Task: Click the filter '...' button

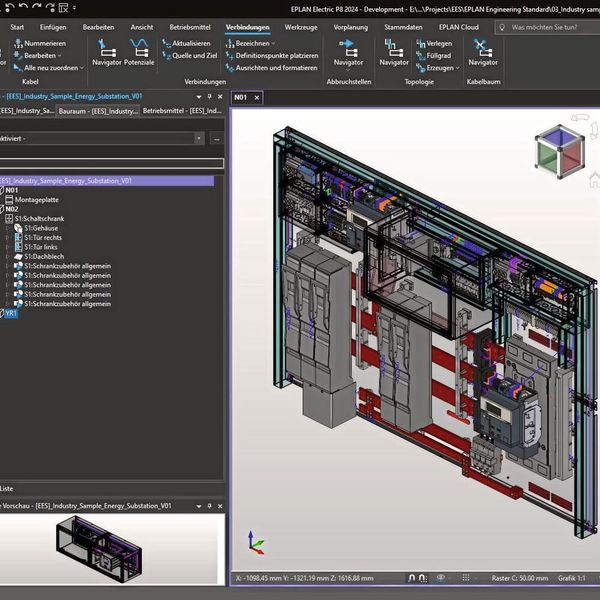Action: coord(217,139)
